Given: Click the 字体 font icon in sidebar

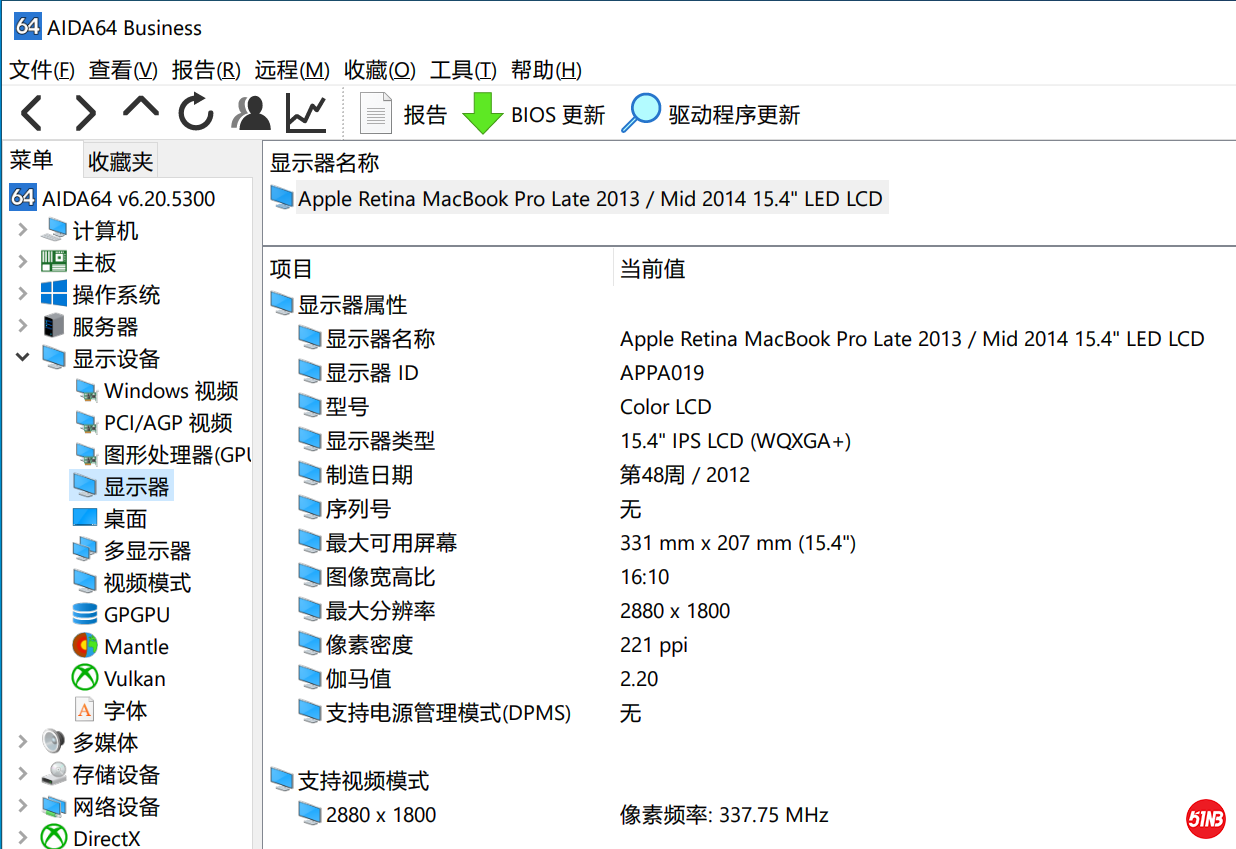Looking at the screenshot, I should click(85, 710).
